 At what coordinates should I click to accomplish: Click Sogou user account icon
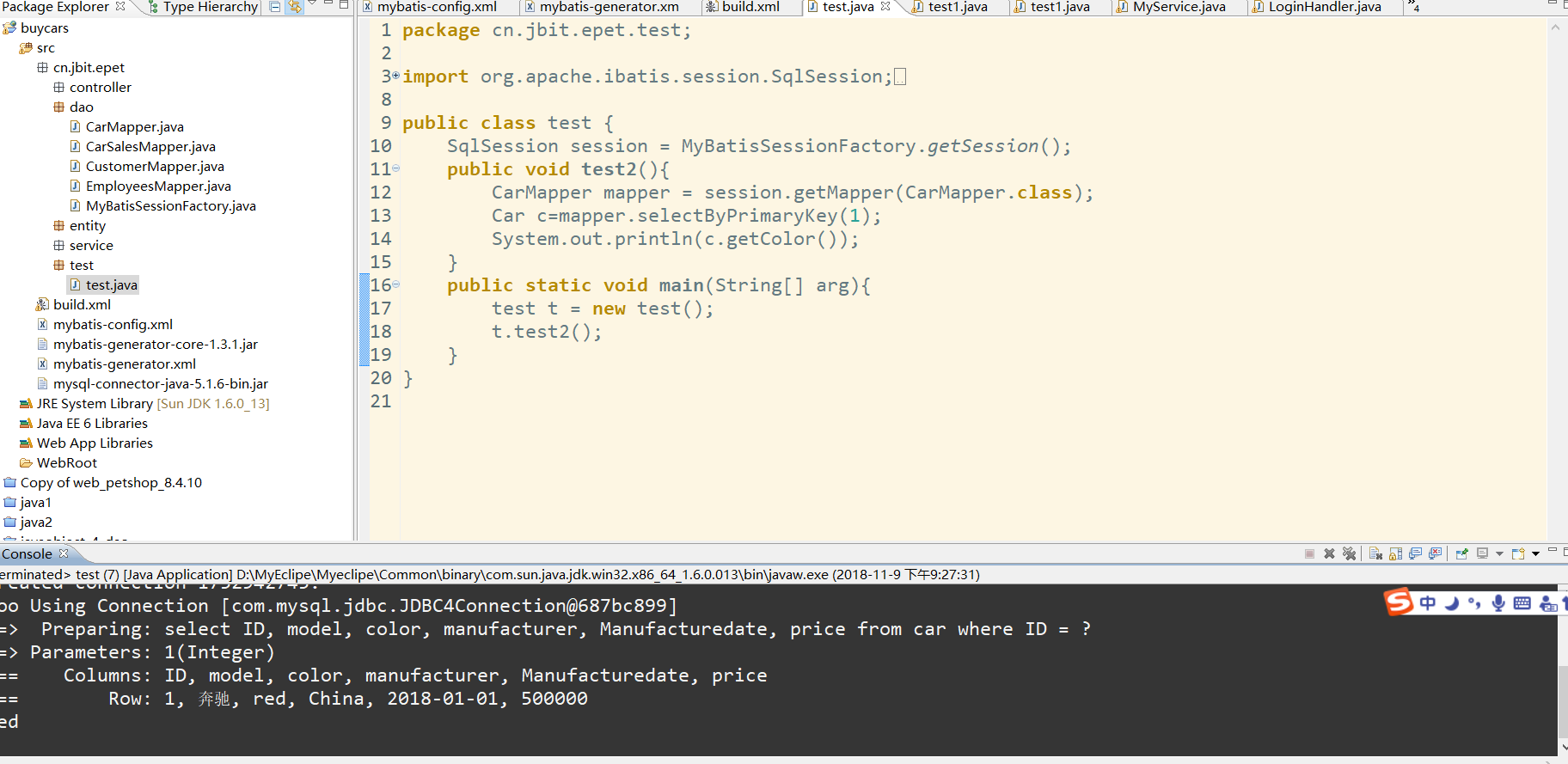[x=1548, y=603]
